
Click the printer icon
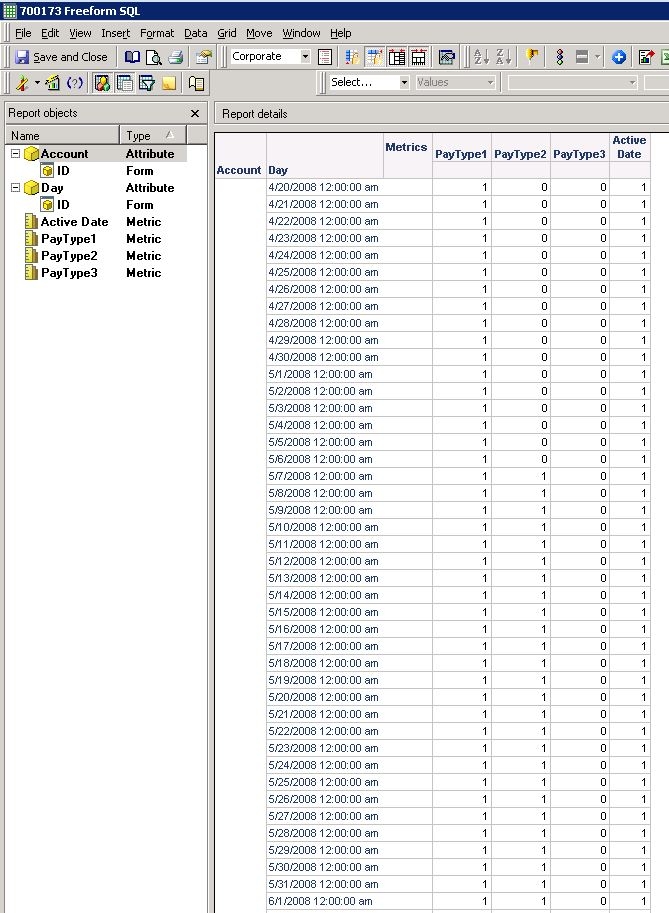coord(175,57)
